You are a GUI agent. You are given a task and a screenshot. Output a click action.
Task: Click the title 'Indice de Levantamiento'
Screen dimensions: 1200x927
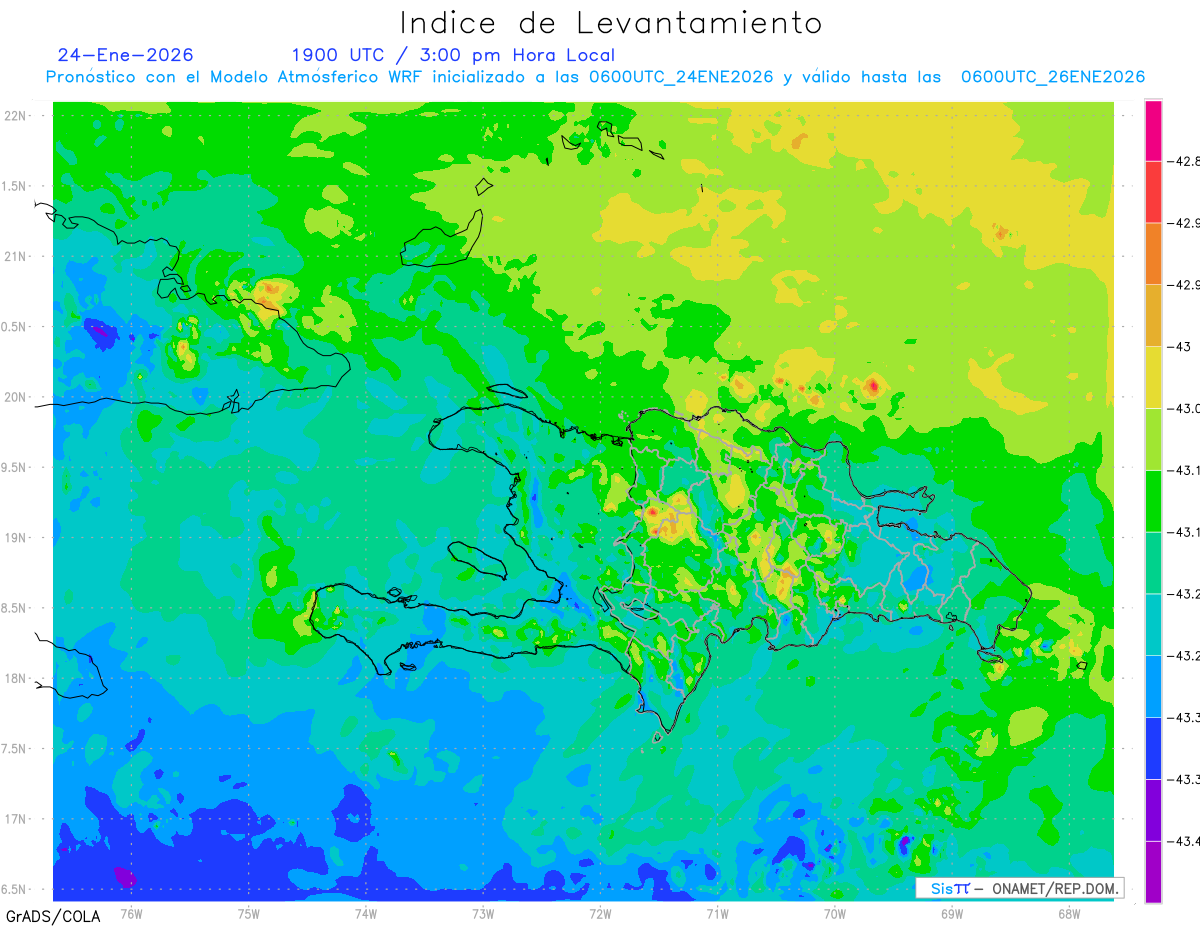pyautogui.click(x=610, y=23)
